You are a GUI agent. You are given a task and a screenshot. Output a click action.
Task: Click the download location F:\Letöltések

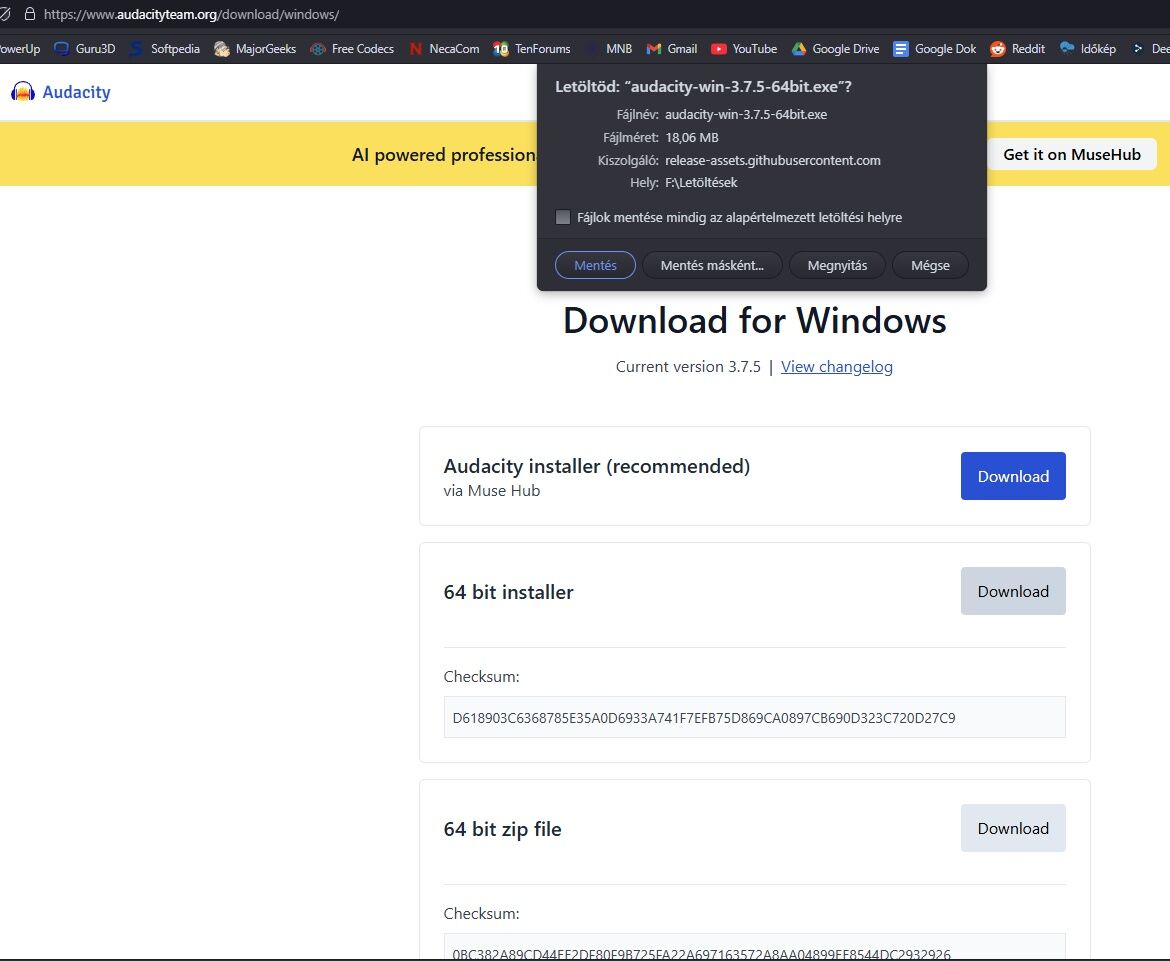[701, 182]
